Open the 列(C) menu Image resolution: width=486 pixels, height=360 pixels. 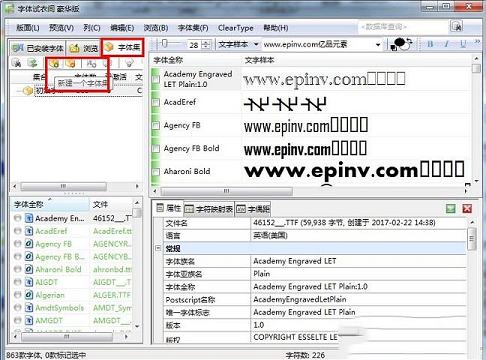click(x=92, y=28)
